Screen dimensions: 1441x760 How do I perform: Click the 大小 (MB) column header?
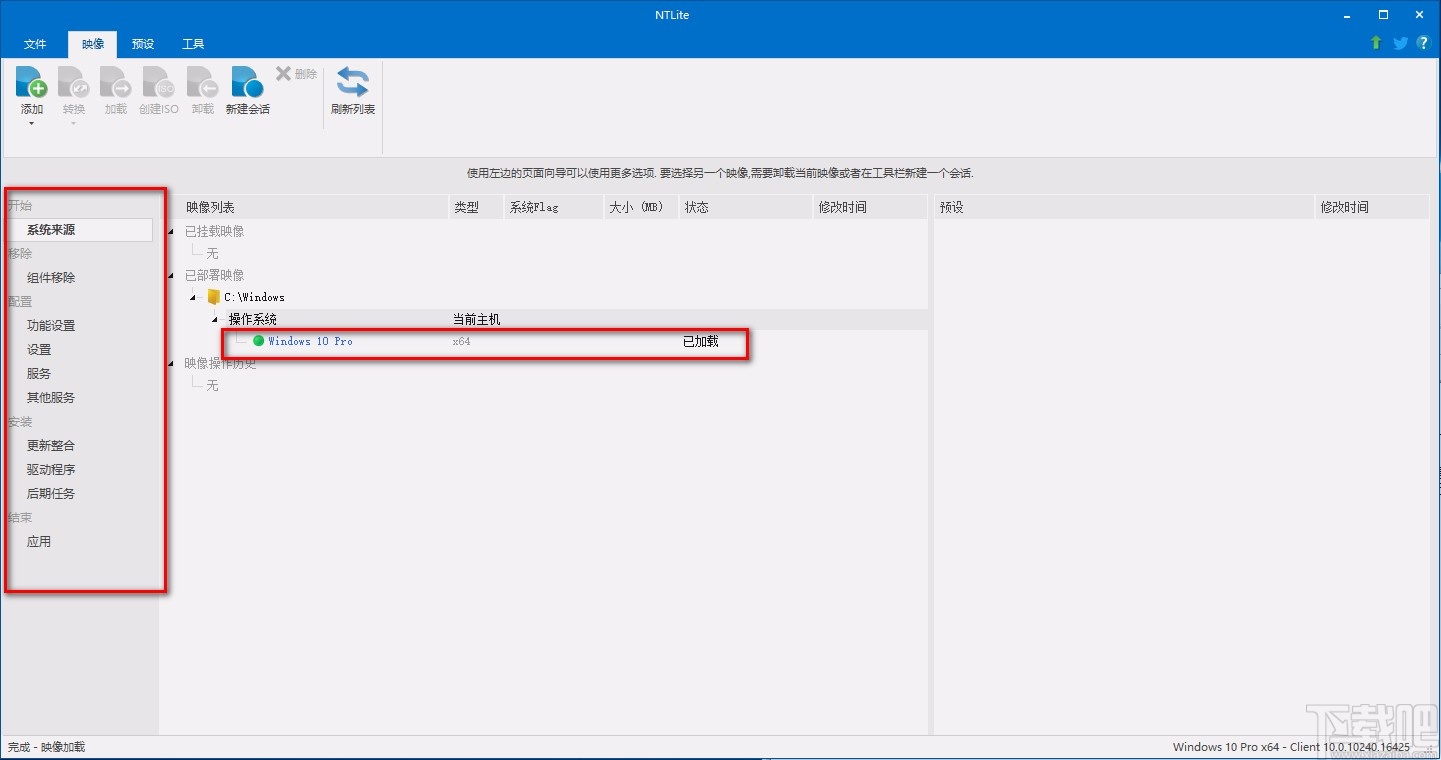pyautogui.click(x=636, y=207)
